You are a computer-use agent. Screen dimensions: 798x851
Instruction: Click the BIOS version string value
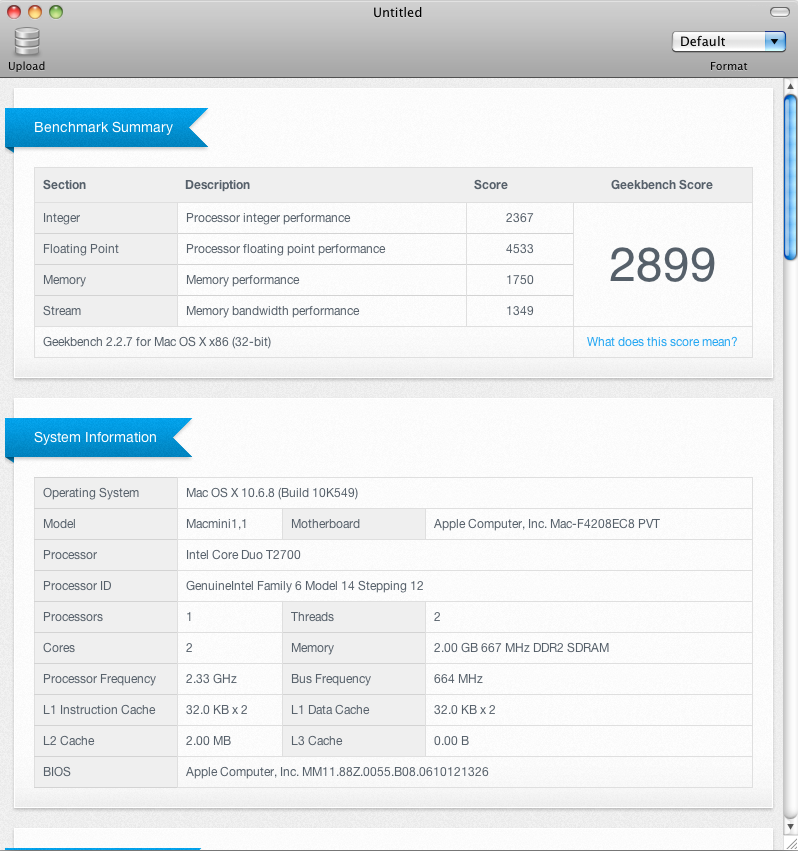tap(337, 772)
